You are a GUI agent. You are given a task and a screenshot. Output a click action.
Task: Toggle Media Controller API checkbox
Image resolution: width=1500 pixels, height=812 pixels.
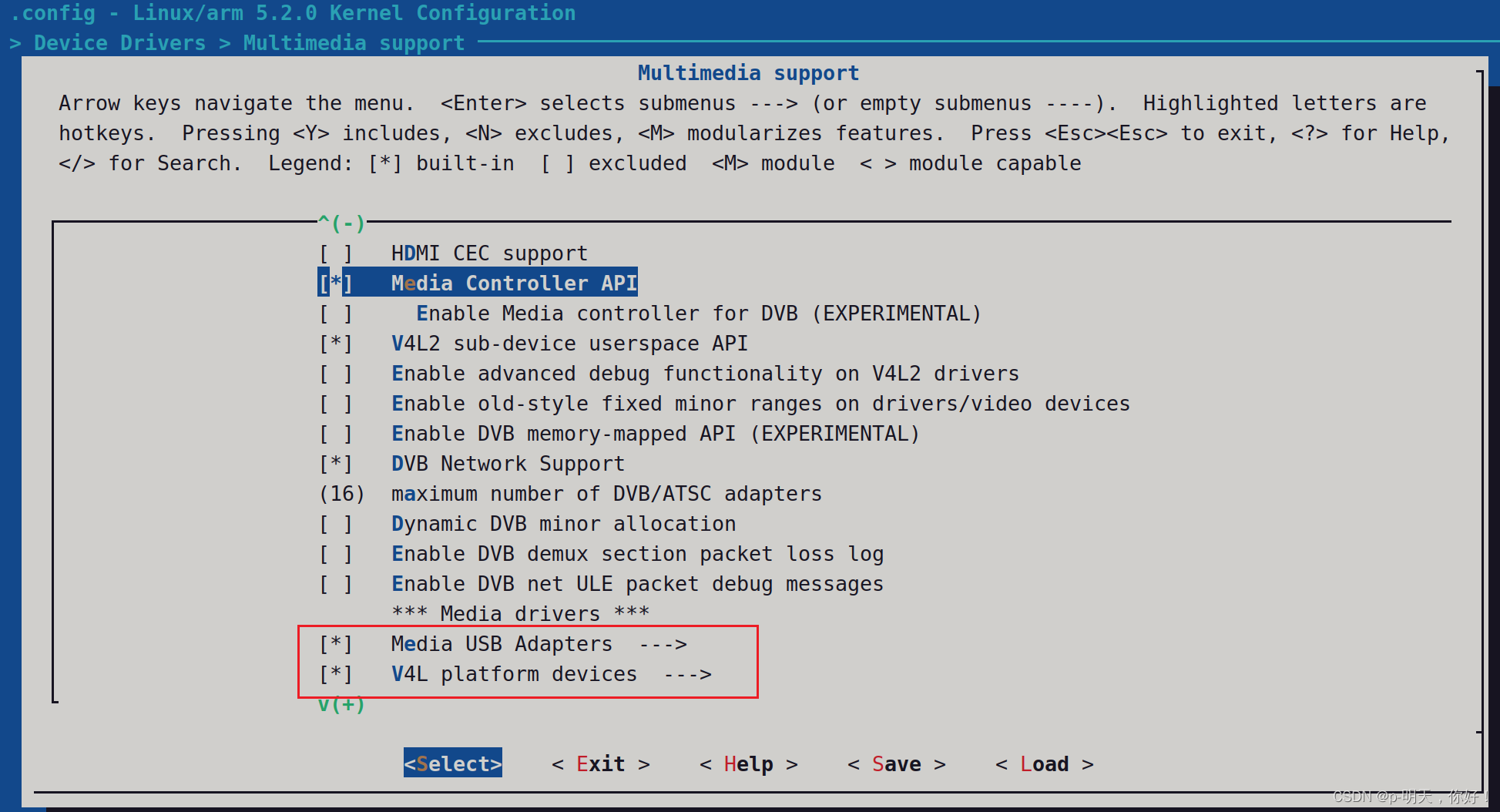pyautogui.click(x=336, y=284)
